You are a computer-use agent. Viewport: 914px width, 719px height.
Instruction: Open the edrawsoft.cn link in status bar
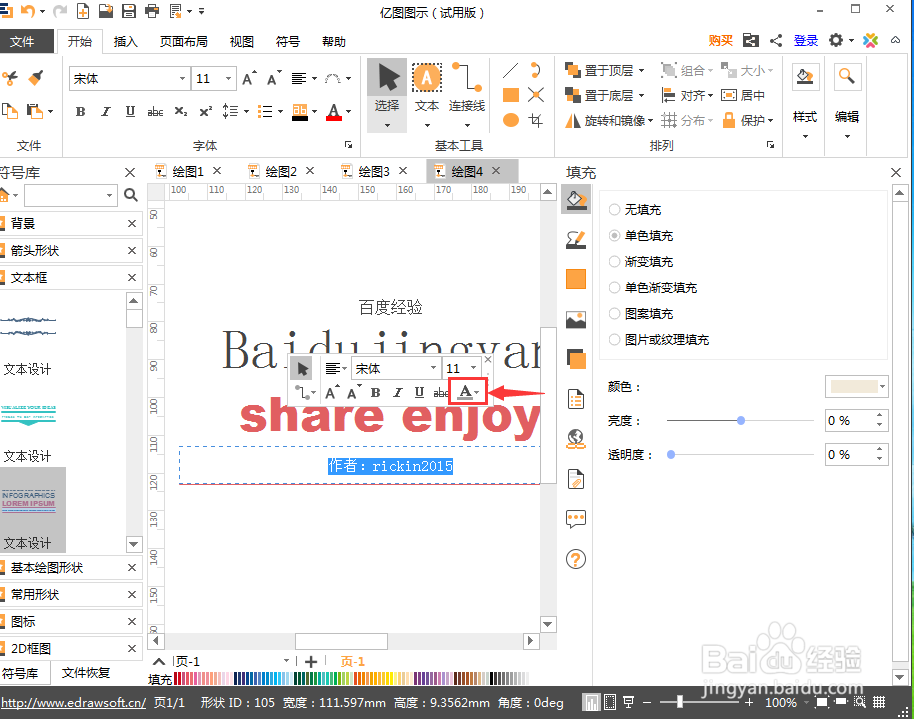[x=73, y=703]
